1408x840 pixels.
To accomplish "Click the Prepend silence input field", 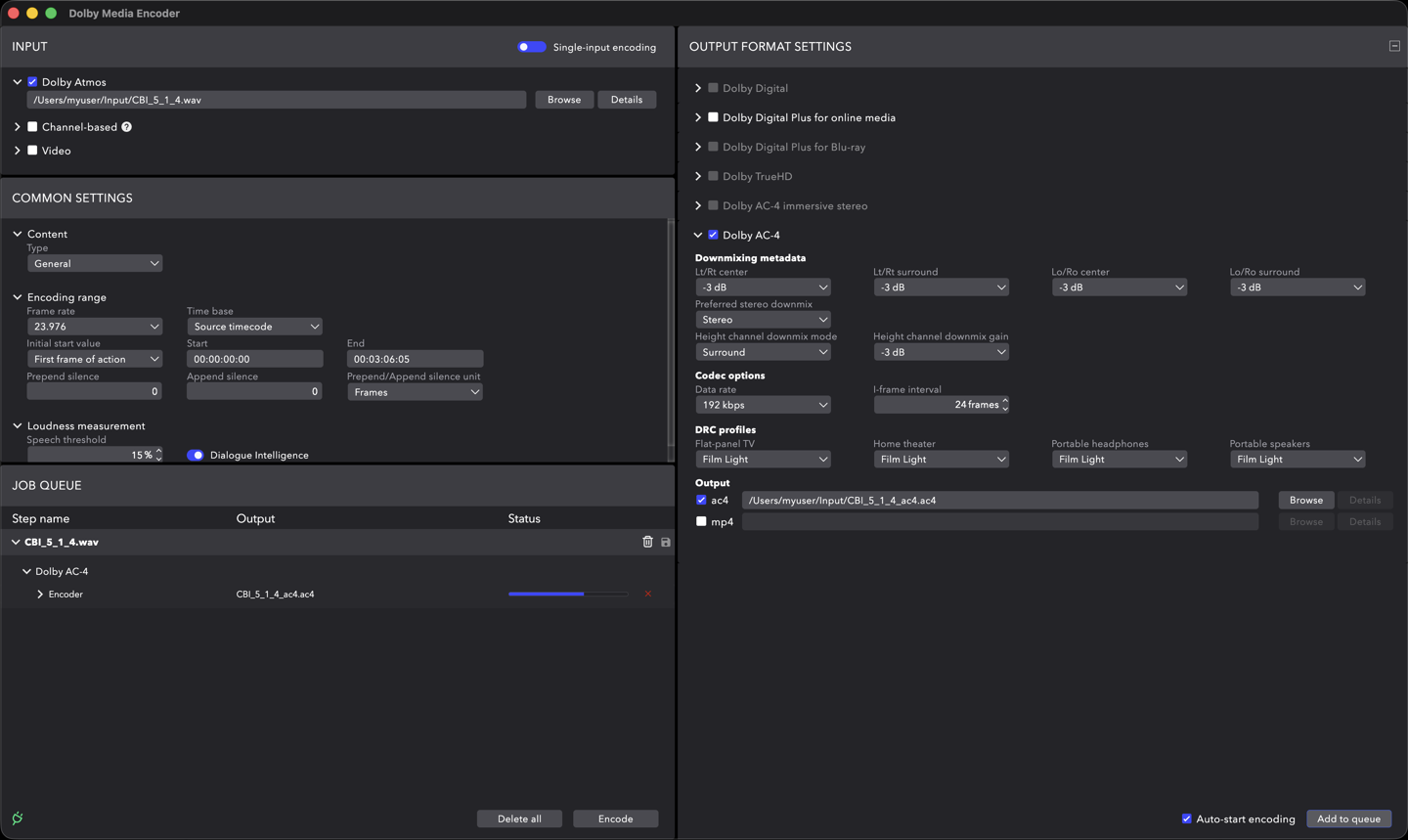I will click(x=95, y=391).
